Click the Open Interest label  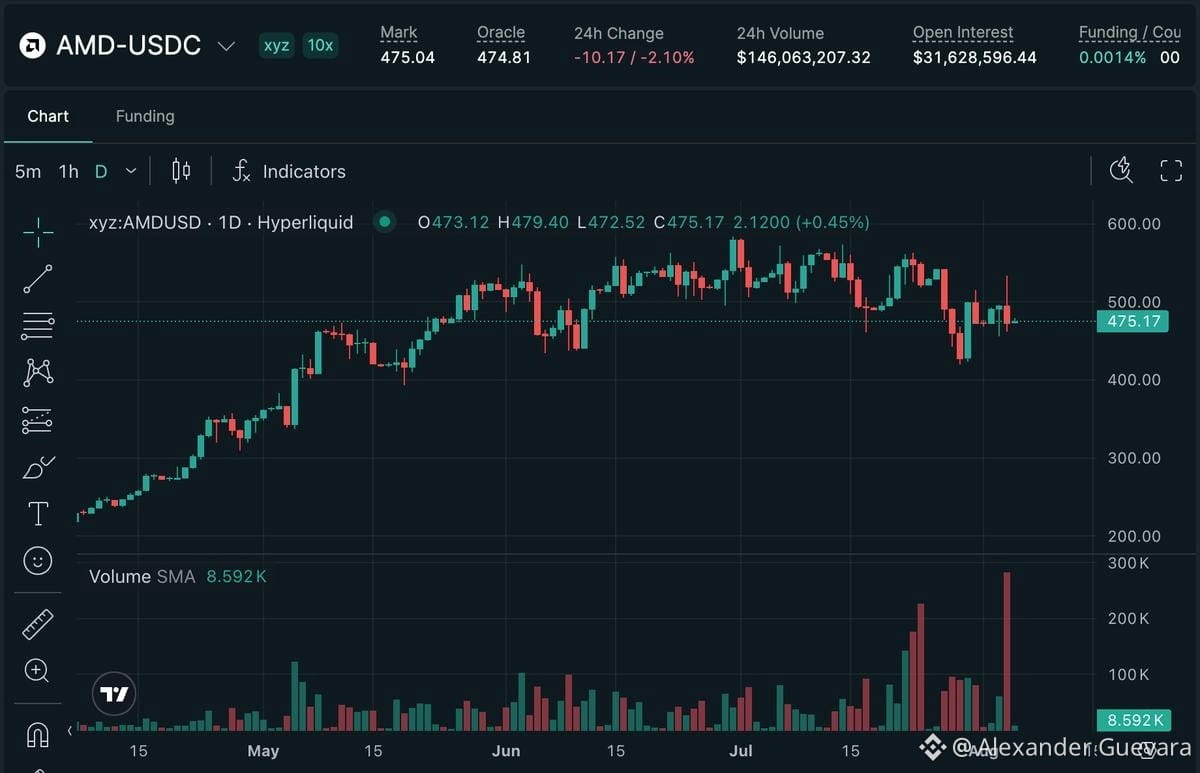pyautogui.click(x=963, y=33)
